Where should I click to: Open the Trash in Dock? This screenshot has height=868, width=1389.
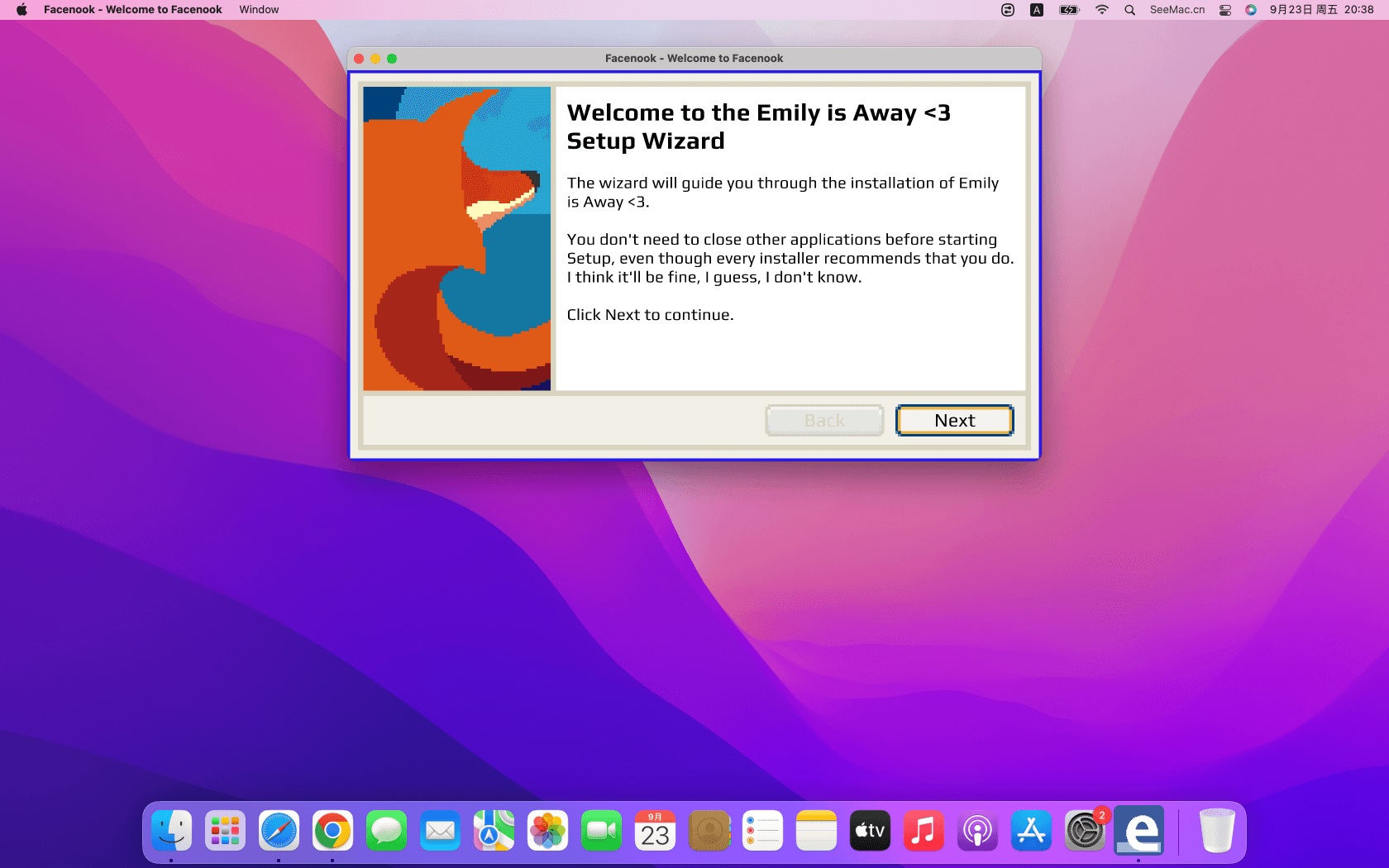pyautogui.click(x=1217, y=831)
